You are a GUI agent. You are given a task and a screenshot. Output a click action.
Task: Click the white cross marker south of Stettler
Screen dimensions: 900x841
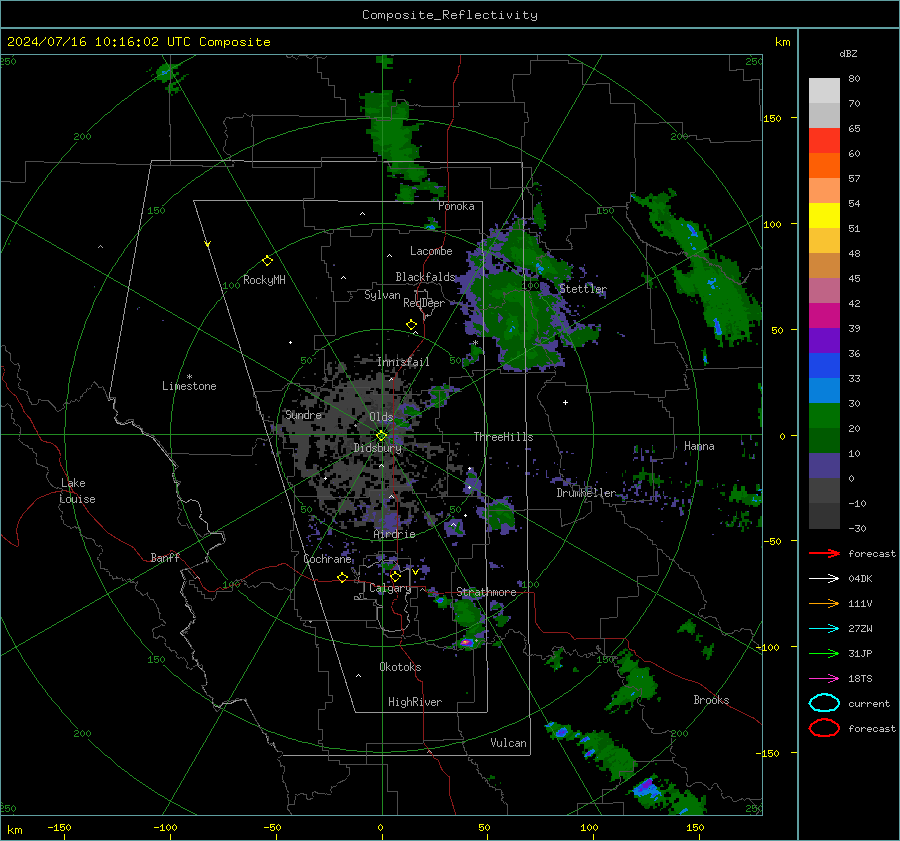565,402
